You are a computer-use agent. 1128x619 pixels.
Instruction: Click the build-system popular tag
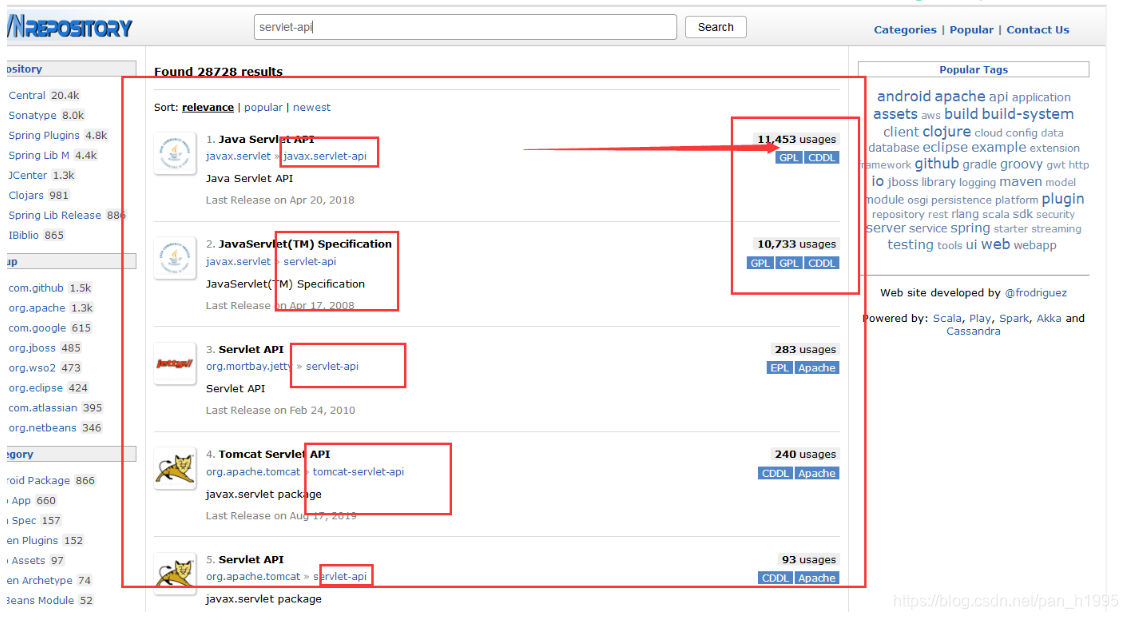pyautogui.click(x=1027, y=114)
